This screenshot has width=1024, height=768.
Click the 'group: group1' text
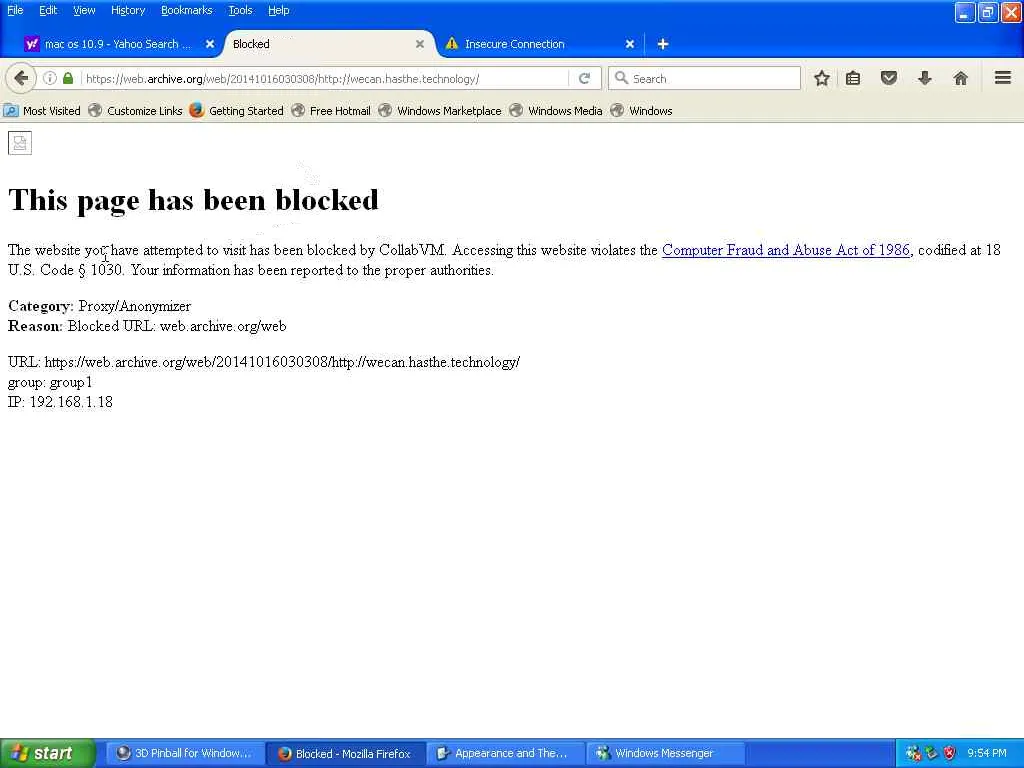click(50, 382)
